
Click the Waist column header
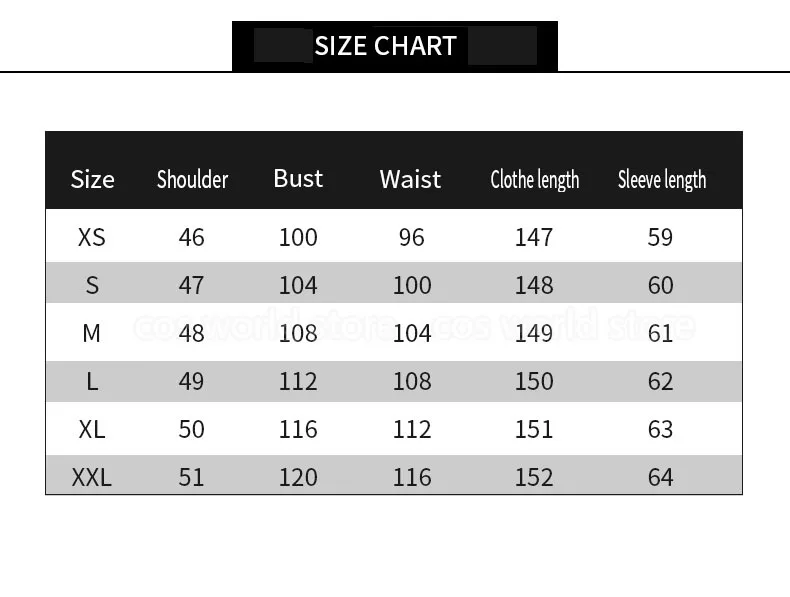pos(410,179)
